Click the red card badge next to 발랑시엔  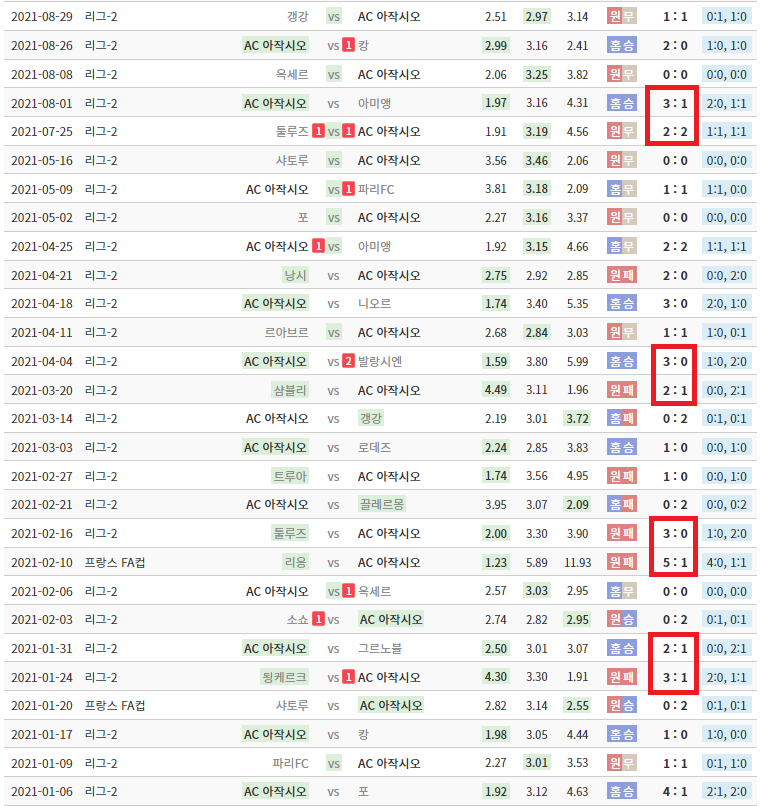click(348, 361)
